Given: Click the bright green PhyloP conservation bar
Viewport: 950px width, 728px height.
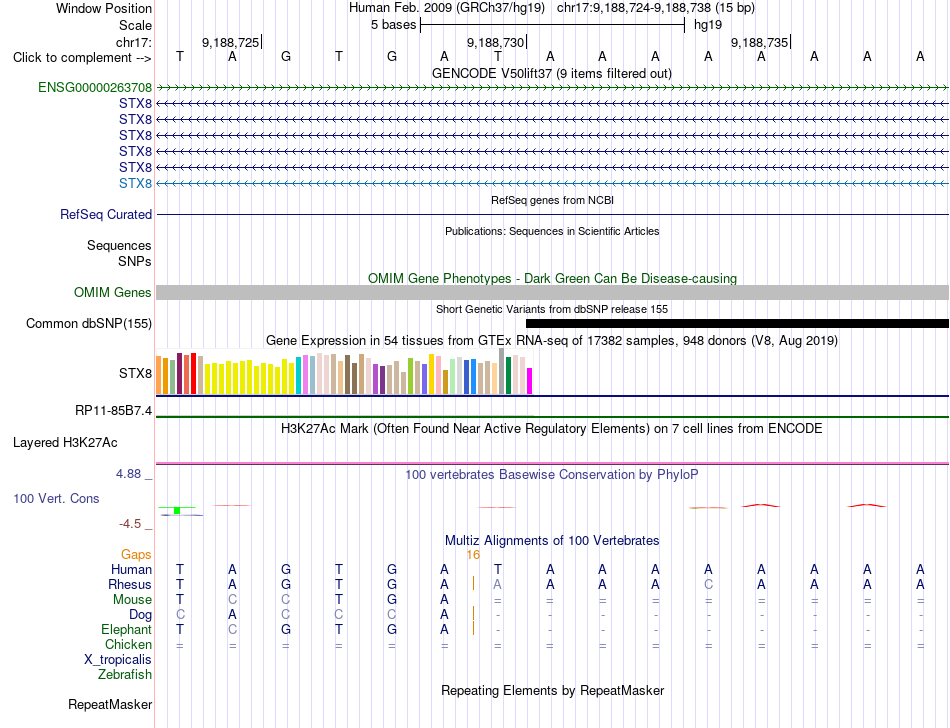Looking at the screenshot, I should [x=177, y=511].
